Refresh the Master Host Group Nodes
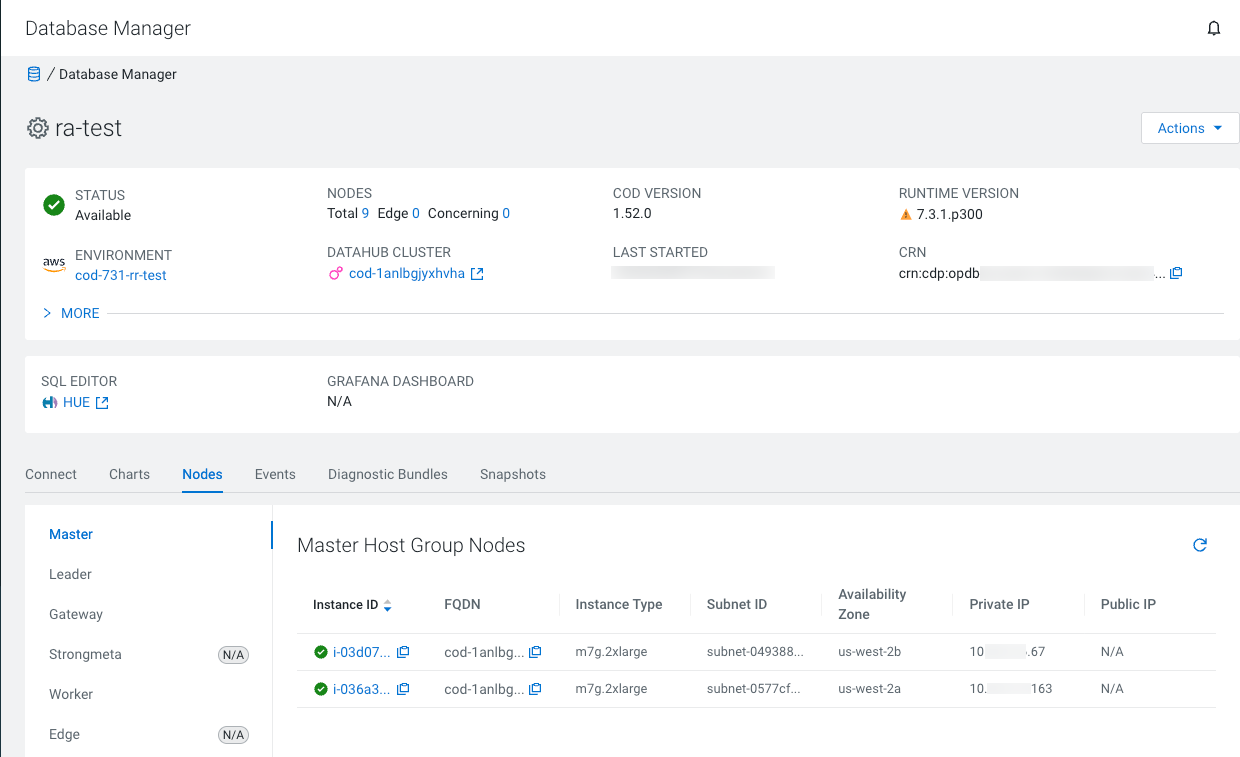This screenshot has width=1240, height=757. point(1200,545)
